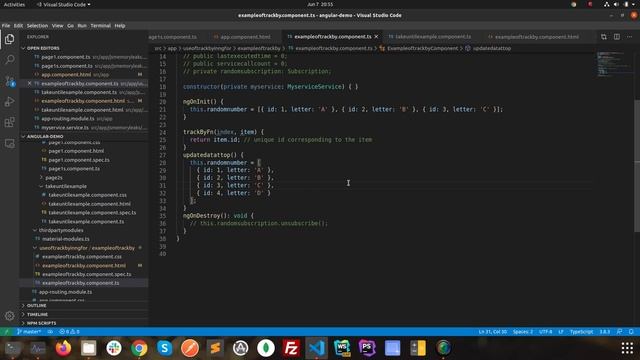
Task: Open the Search view in activity bar
Action: (x=9, y=60)
